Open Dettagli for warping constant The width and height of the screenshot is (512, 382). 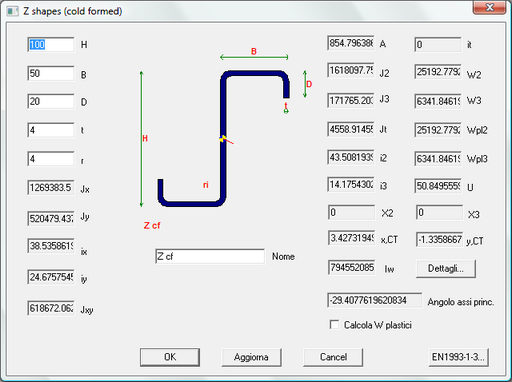point(446,269)
